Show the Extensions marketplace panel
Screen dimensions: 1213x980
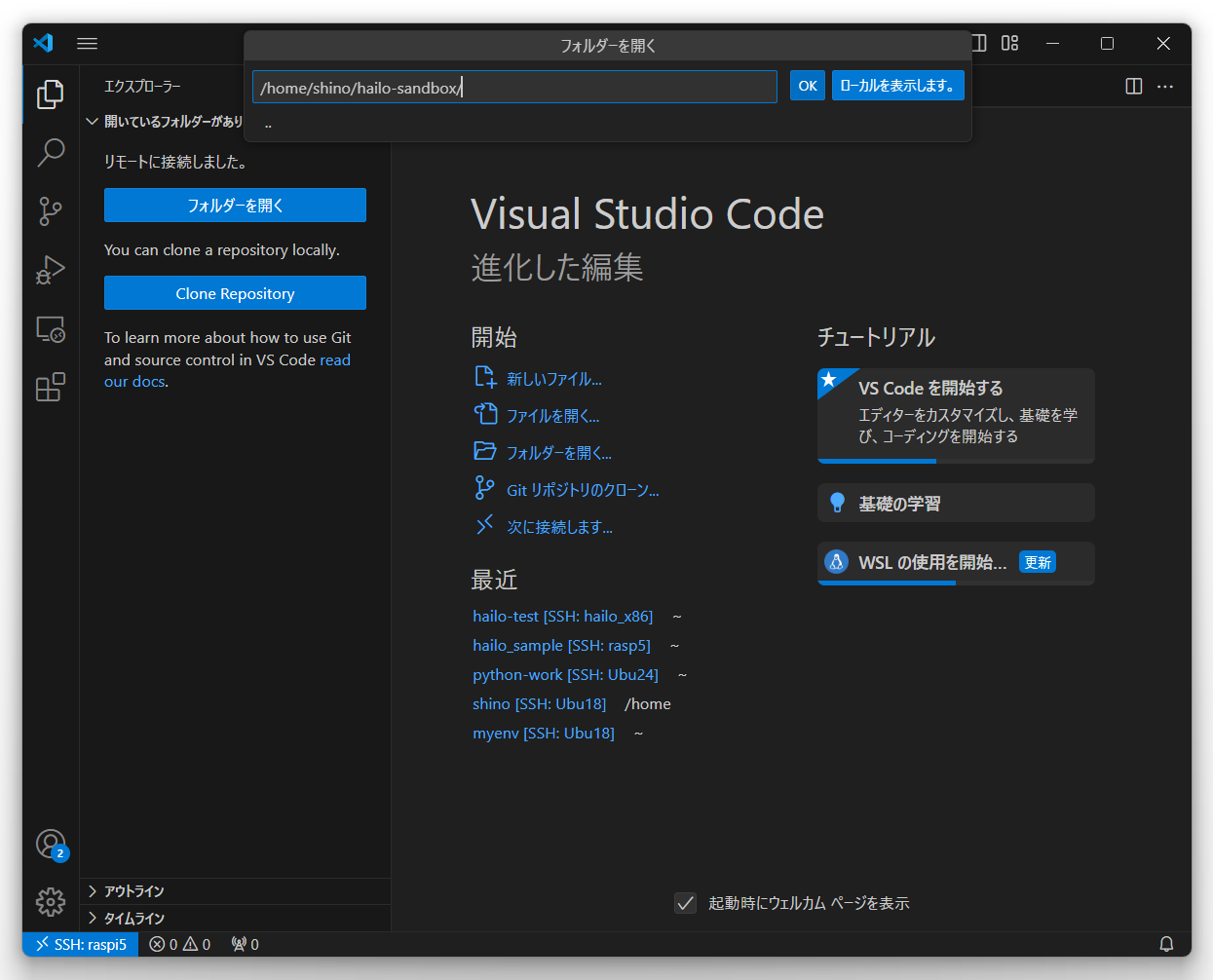pyautogui.click(x=50, y=387)
